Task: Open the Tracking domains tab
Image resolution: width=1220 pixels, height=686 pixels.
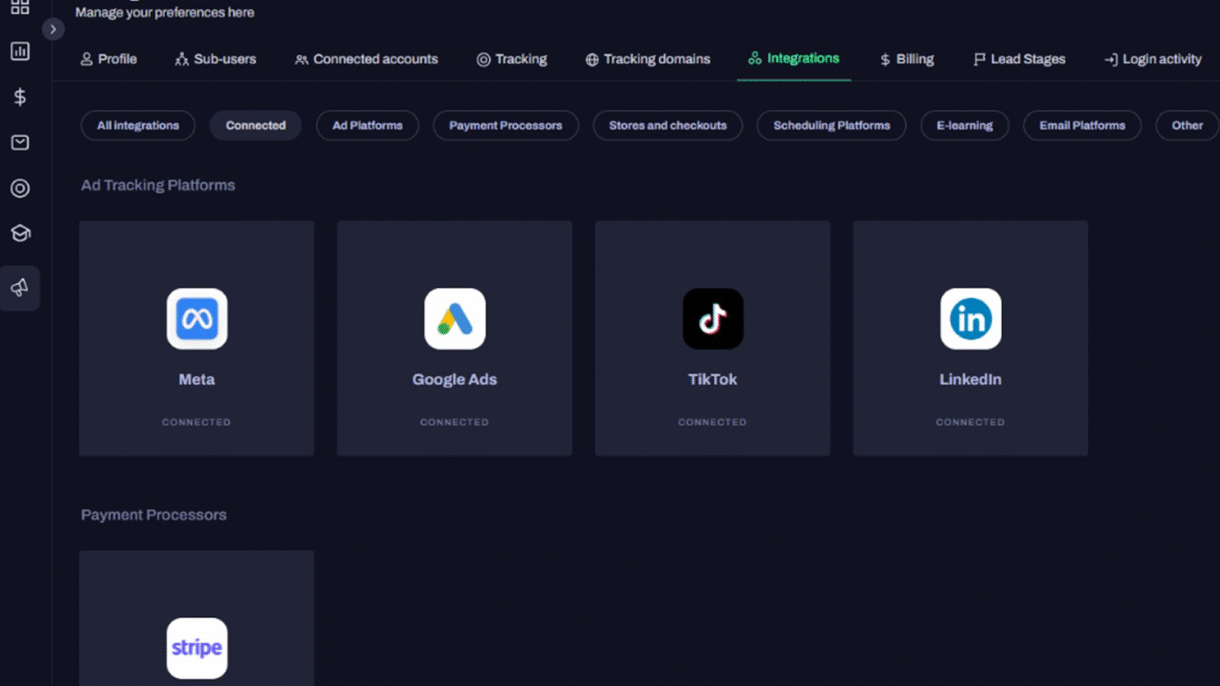Action: click(648, 59)
